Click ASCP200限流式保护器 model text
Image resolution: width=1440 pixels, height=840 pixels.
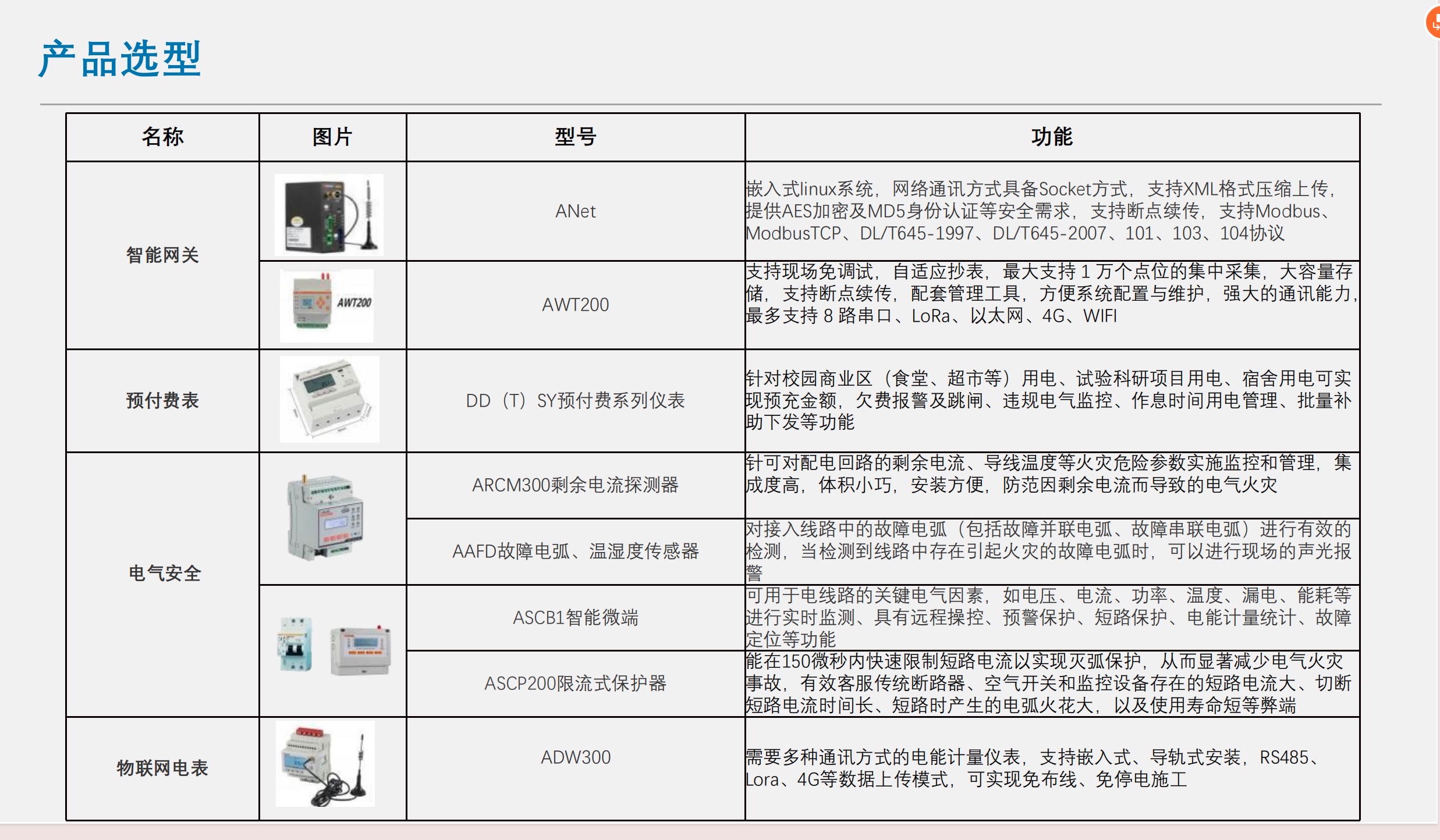click(x=575, y=684)
